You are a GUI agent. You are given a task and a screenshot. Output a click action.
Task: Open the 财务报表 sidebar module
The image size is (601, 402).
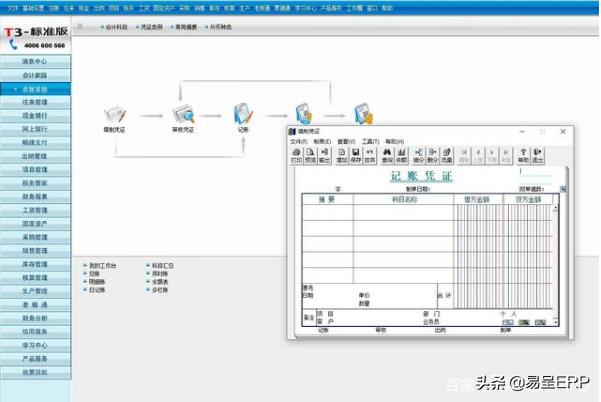click(36, 197)
